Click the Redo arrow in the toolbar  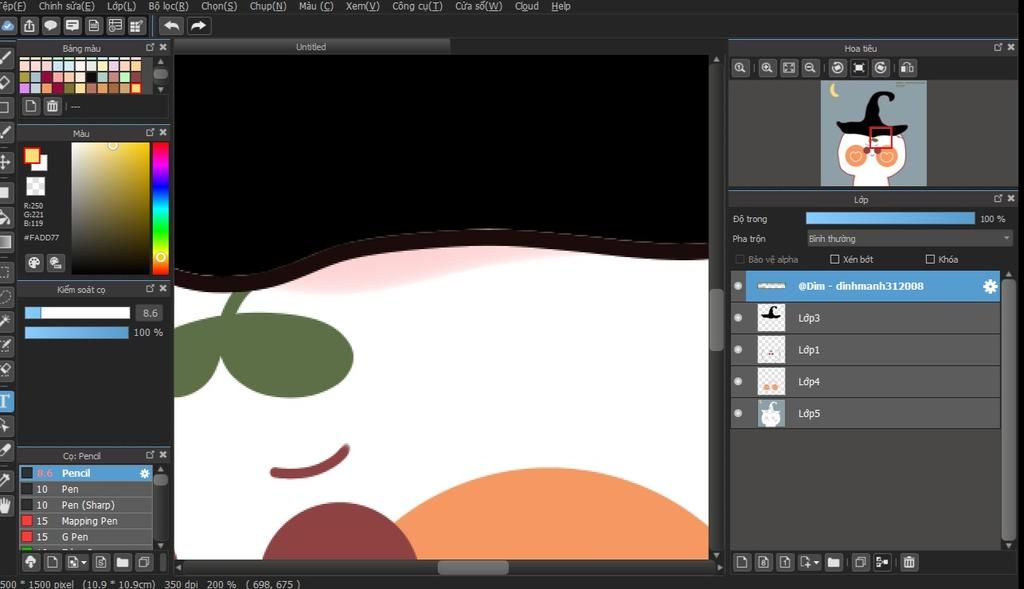(198, 26)
